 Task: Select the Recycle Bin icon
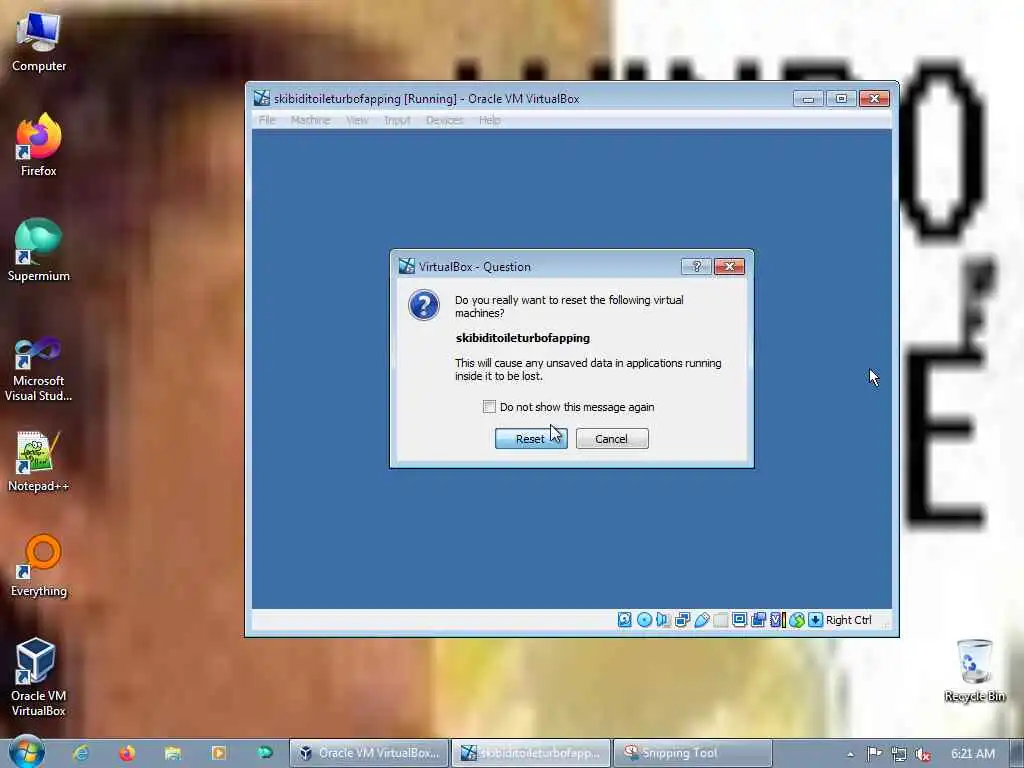[x=974, y=671]
